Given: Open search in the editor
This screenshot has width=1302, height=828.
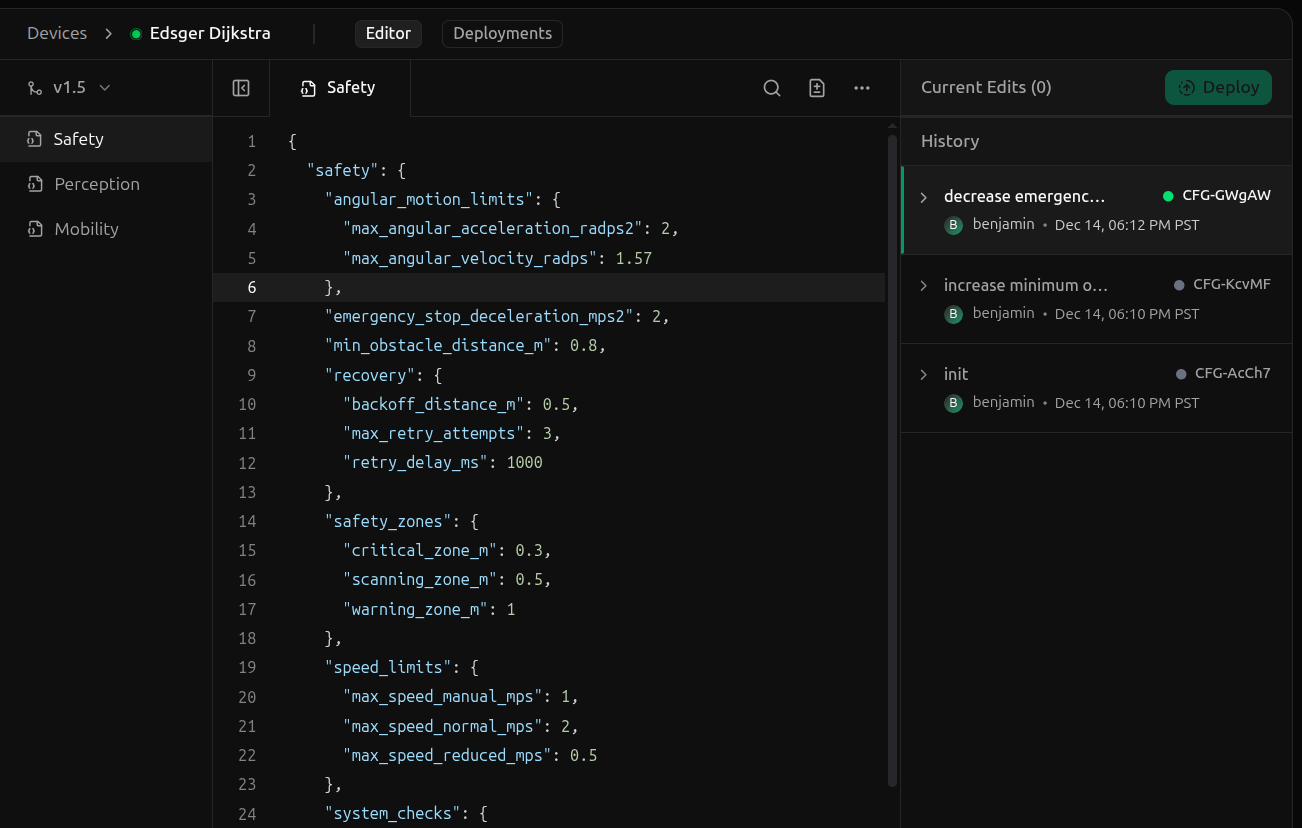Looking at the screenshot, I should coord(772,88).
